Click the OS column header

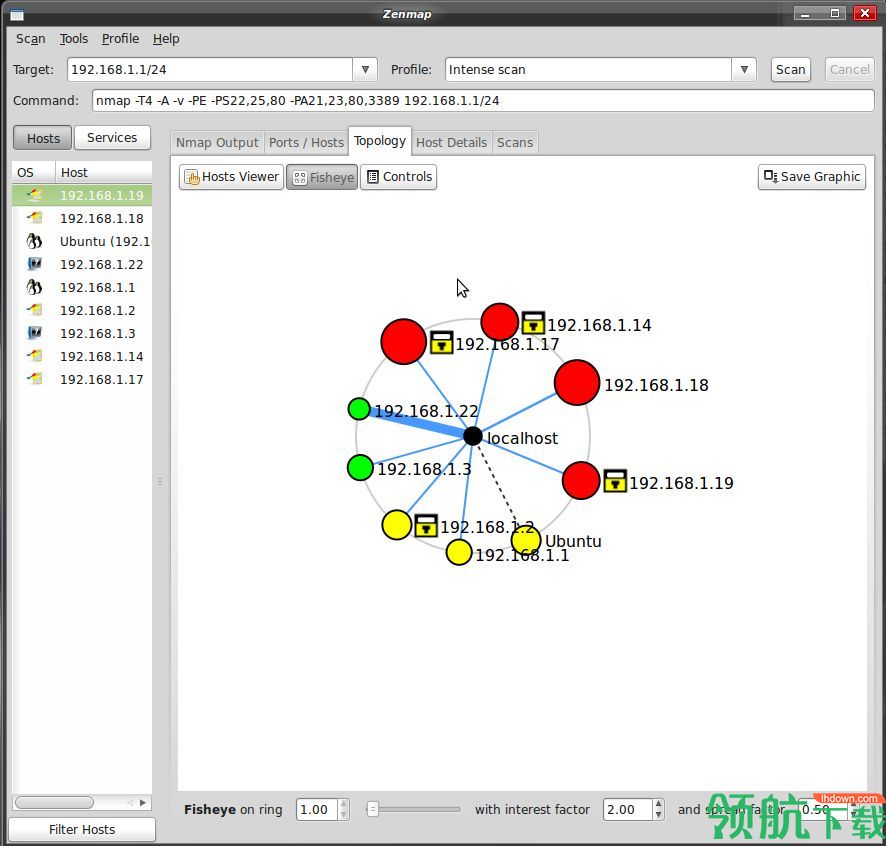[x=33, y=172]
